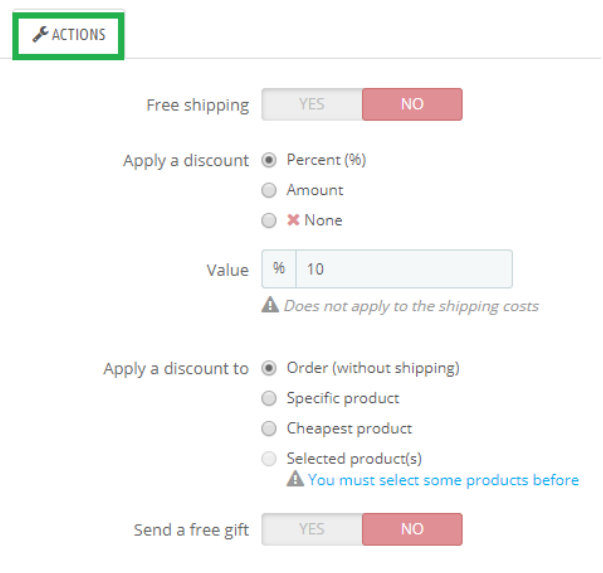Click the % prefix on Value field
Screen dimensions: 603x573
pos(279,269)
